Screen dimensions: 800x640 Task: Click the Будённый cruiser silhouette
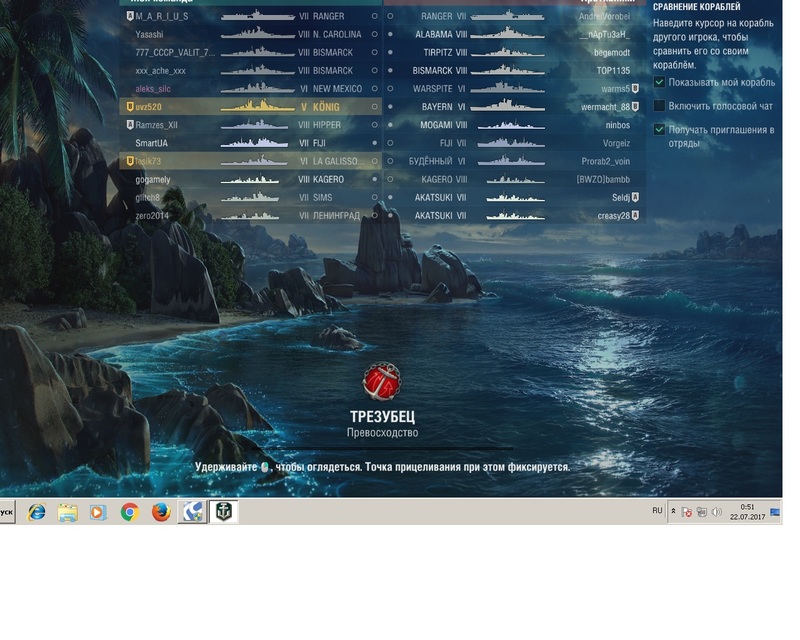[x=511, y=161]
